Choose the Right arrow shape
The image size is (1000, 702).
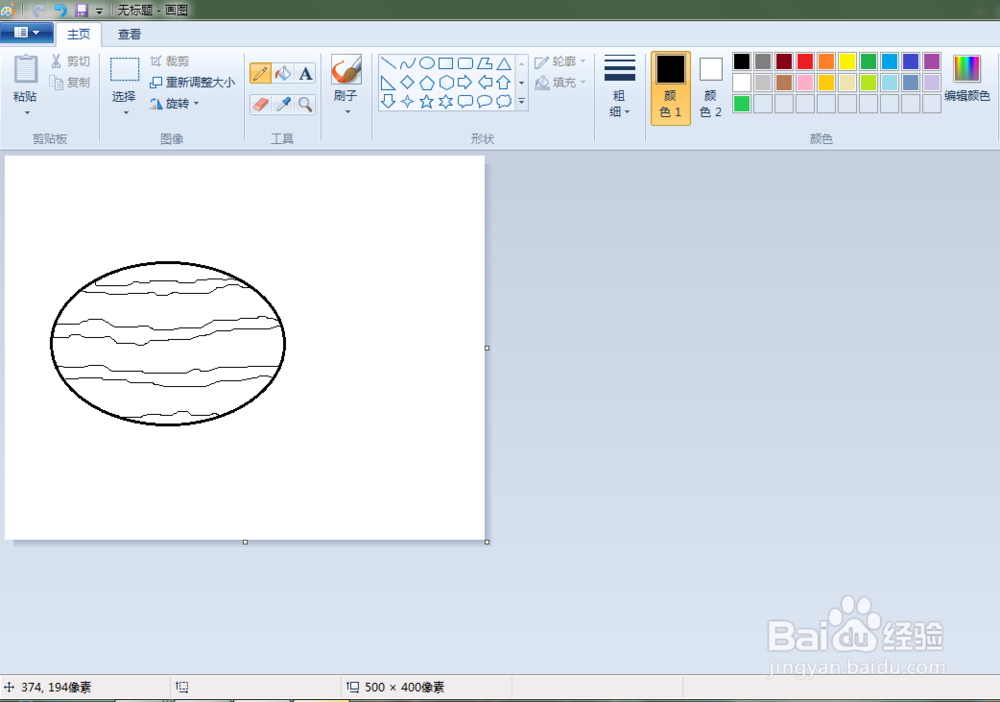pyautogui.click(x=466, y=82)
